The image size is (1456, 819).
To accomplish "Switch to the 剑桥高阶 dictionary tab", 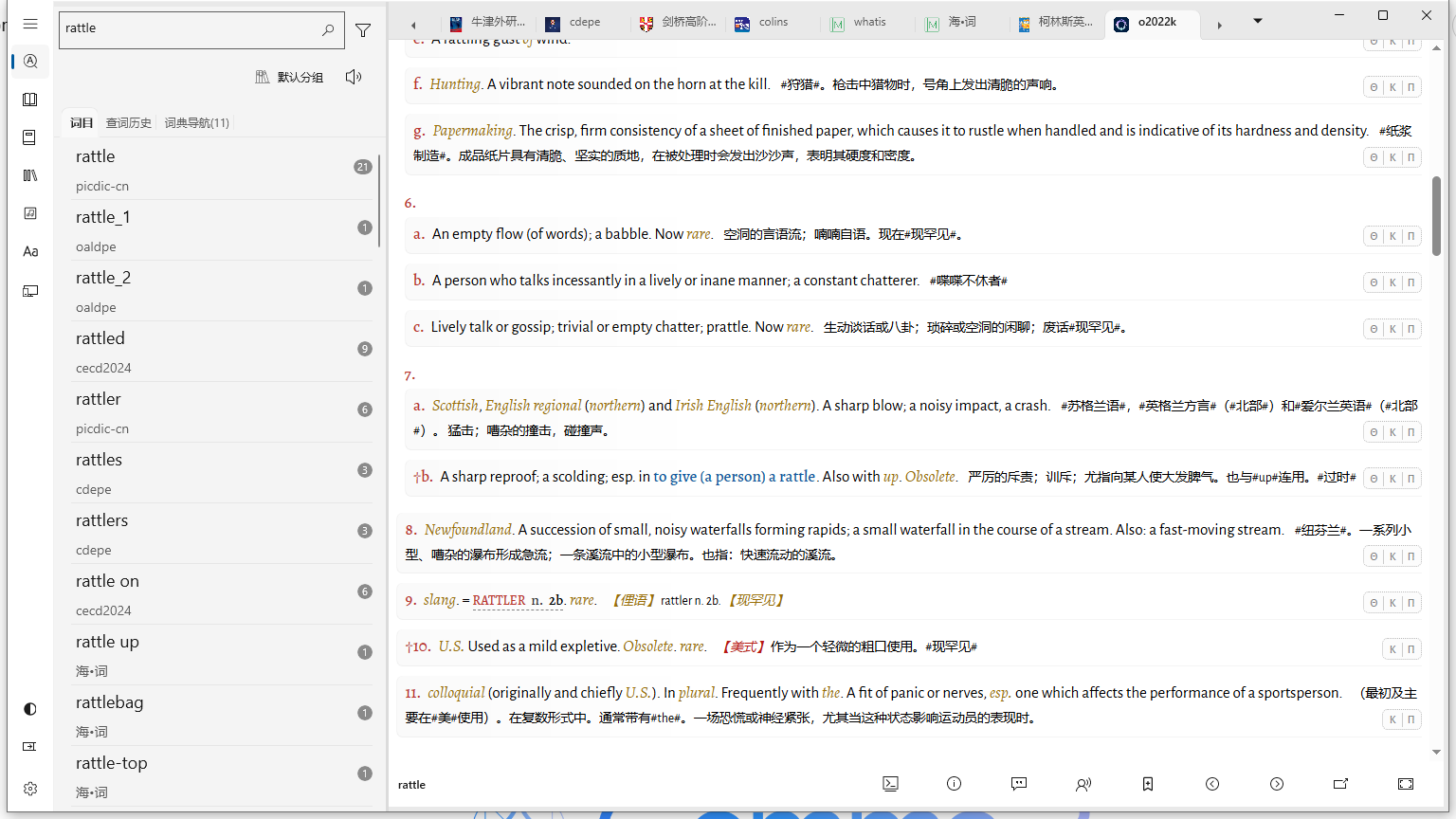I will click(679, 23).
